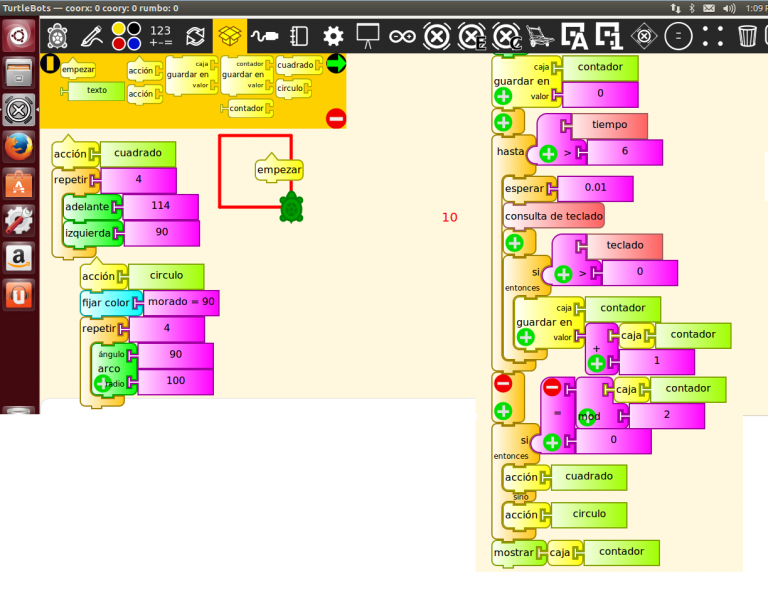This screenshot has width=768, height=600.
Task: Click the 114 value of the 'adelante' block
Action: point(160,206)
